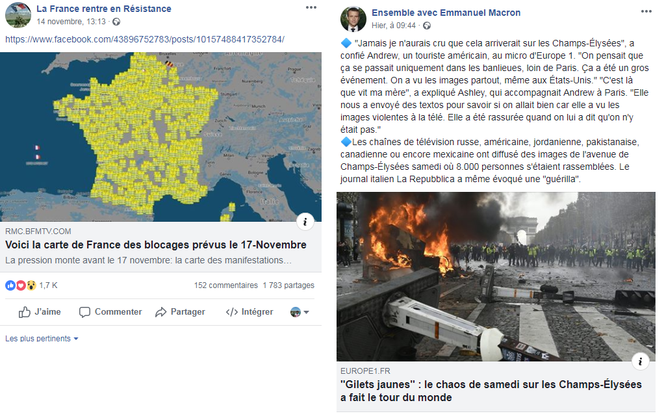
Task: Open the profile selector dropdown next to Intégrer
Action: tap(299, 313)
